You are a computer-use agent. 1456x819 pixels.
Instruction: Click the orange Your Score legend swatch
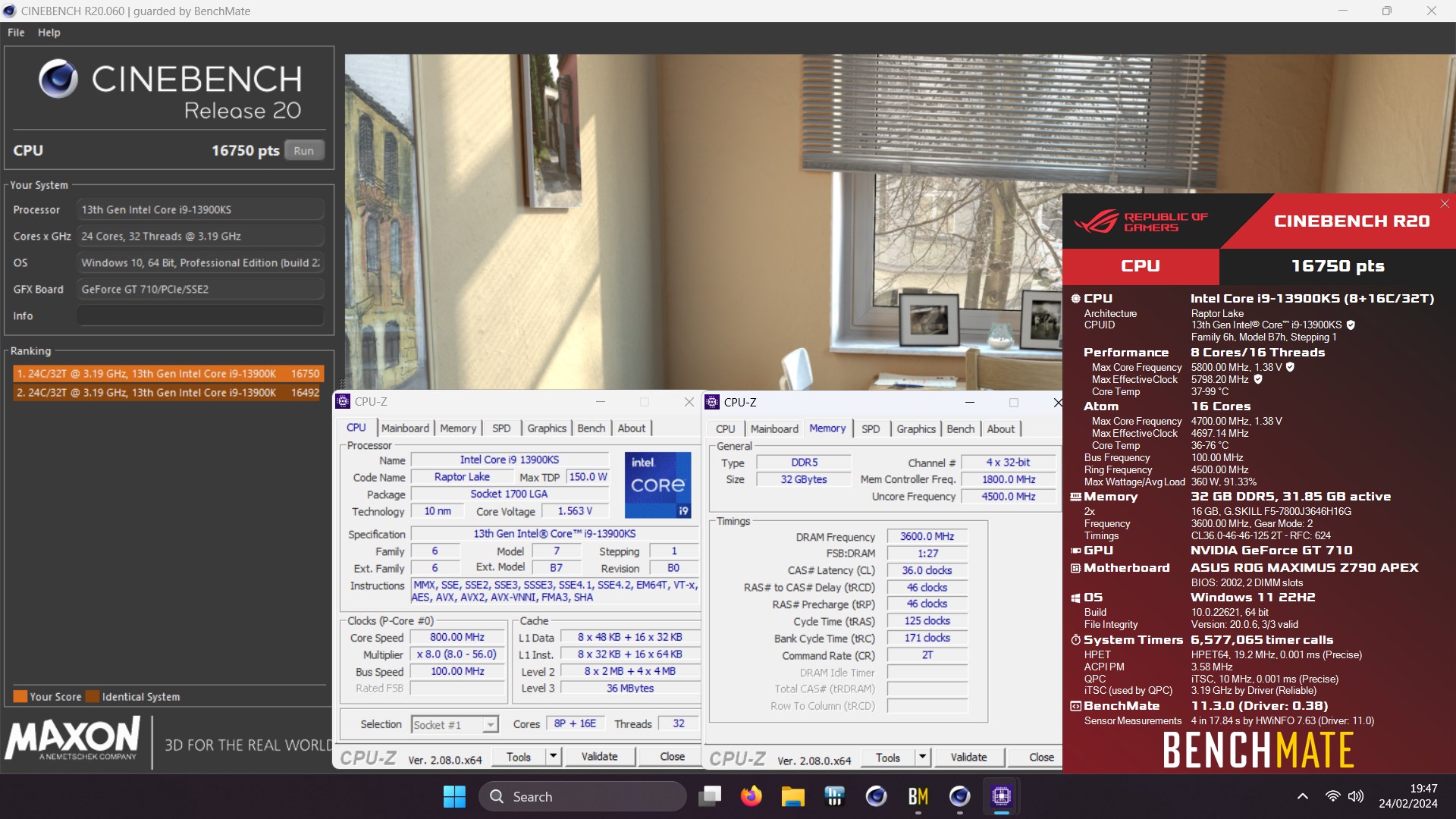pyautogui.click(x=20, y=696)
